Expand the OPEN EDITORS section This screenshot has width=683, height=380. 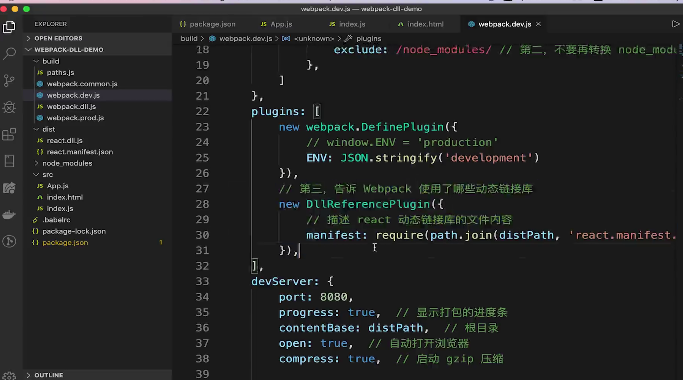point(58,38)
